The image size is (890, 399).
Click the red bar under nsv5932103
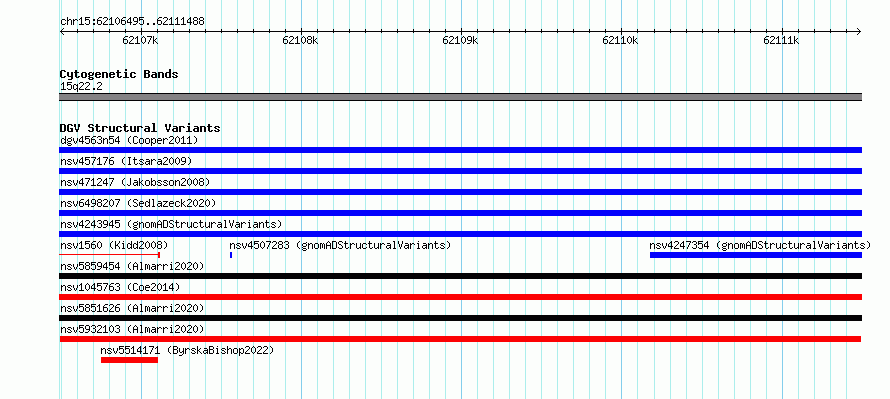pos(460,339)
